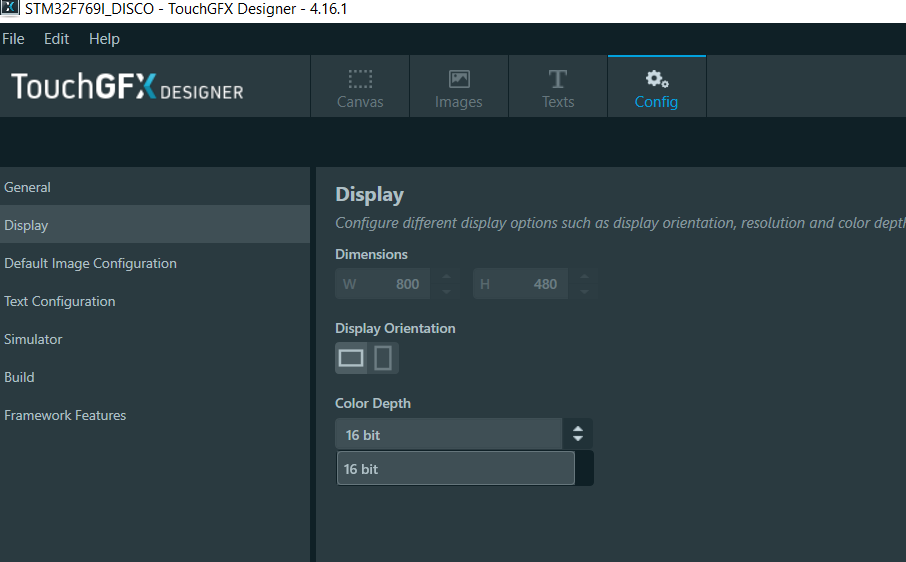Click the width field showing 800
This screenshot has height=562, width=906.
(x=383, y=284)
